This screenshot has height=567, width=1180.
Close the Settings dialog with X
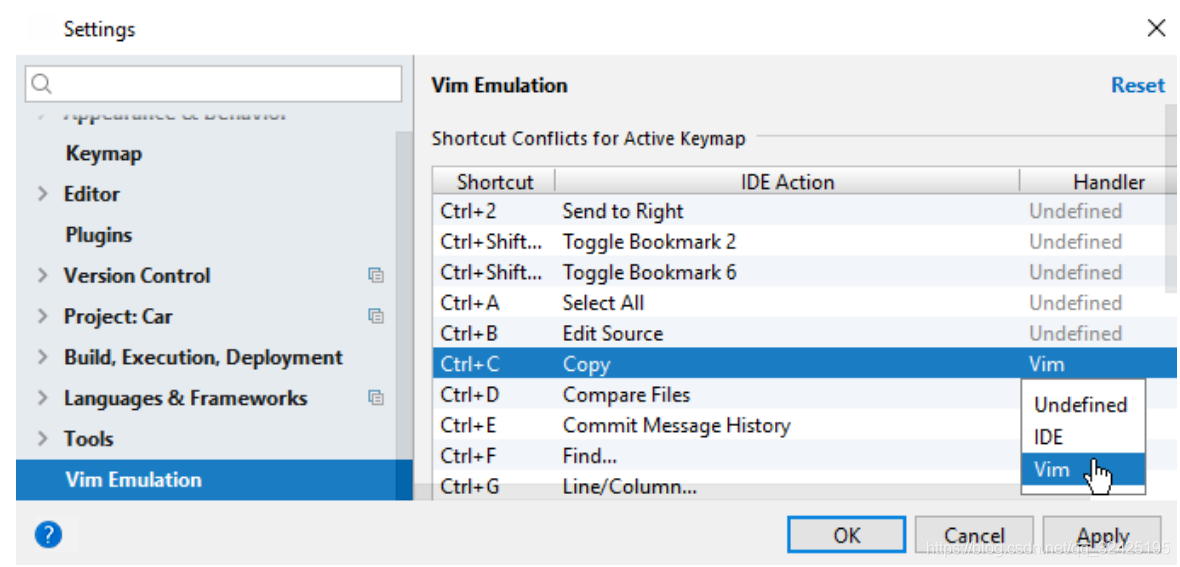tap(1156, 29)
